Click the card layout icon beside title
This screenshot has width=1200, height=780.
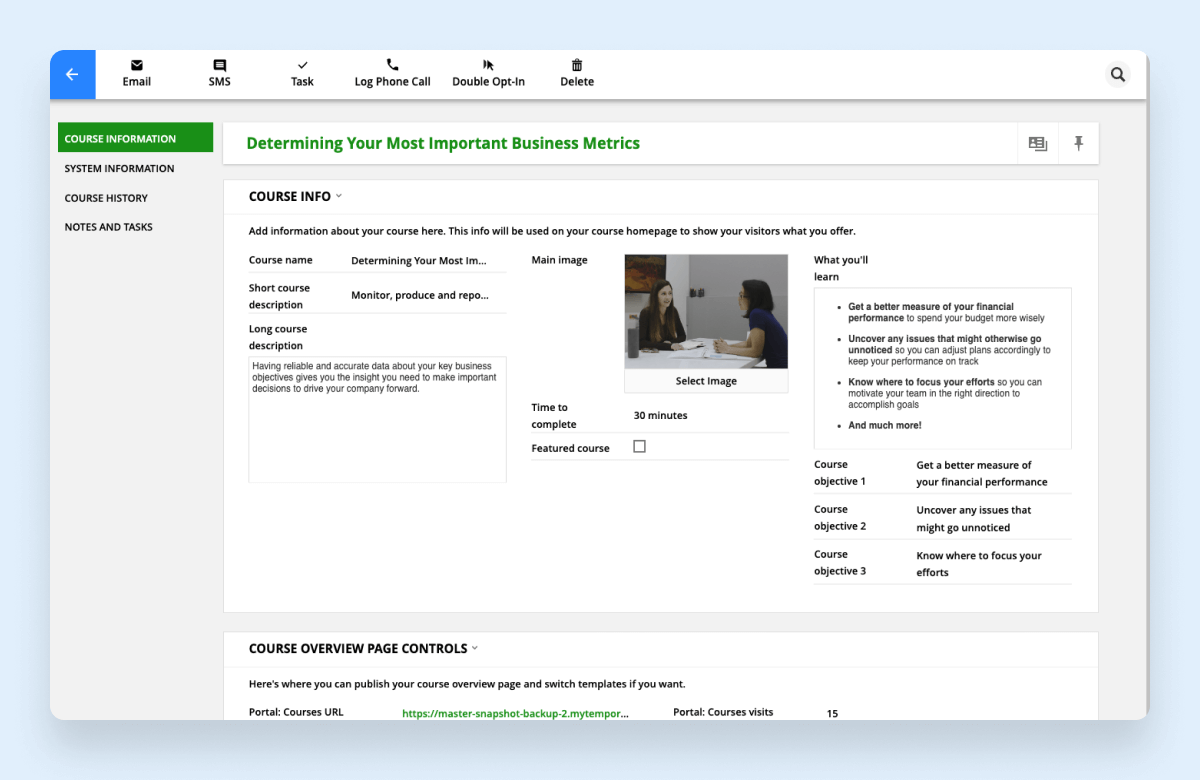(x=1038, y=144)
